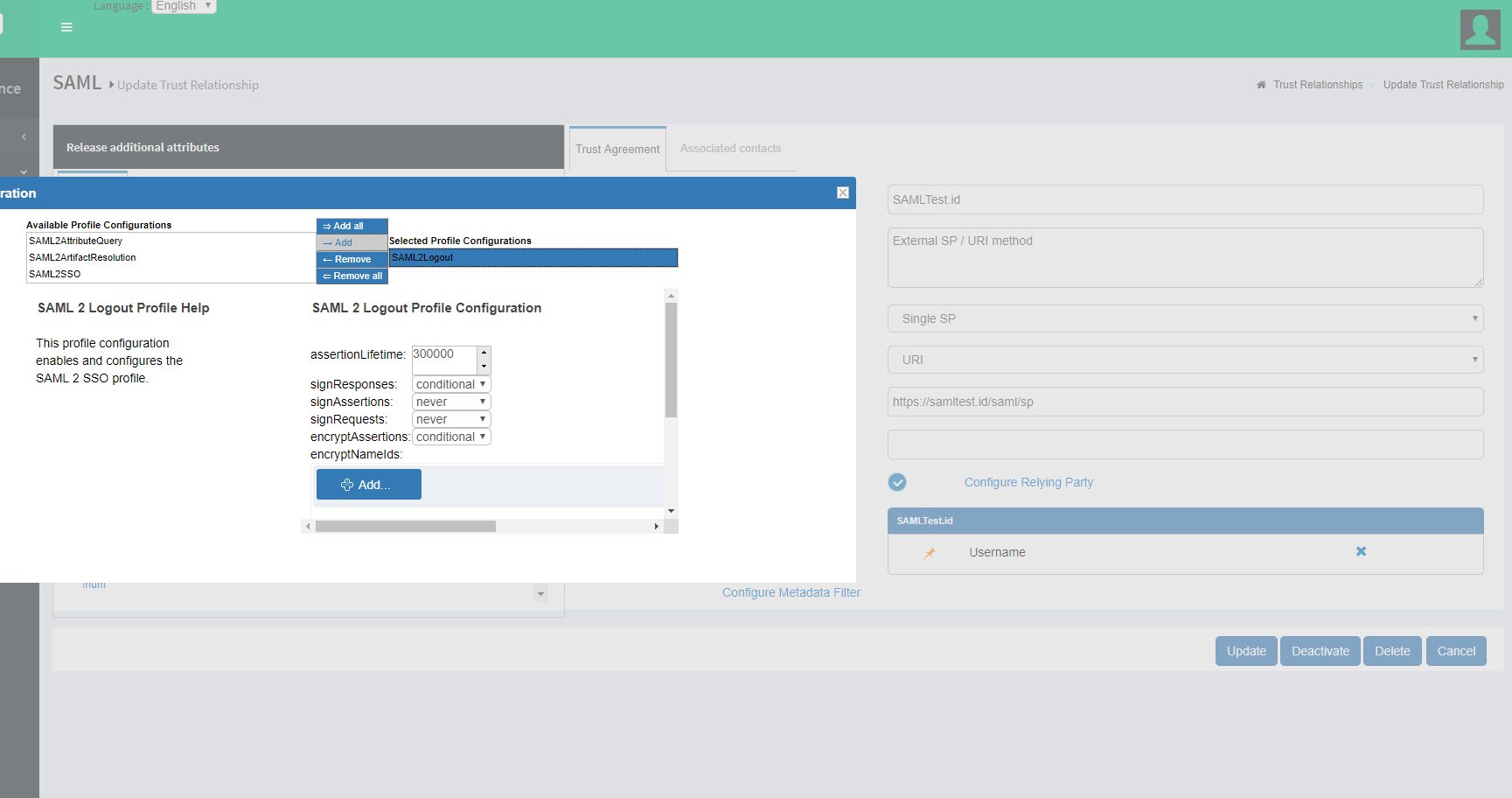The image size is (1512, 798).
Task: Click the pin icon beside Username
Action: coord(930,553)
